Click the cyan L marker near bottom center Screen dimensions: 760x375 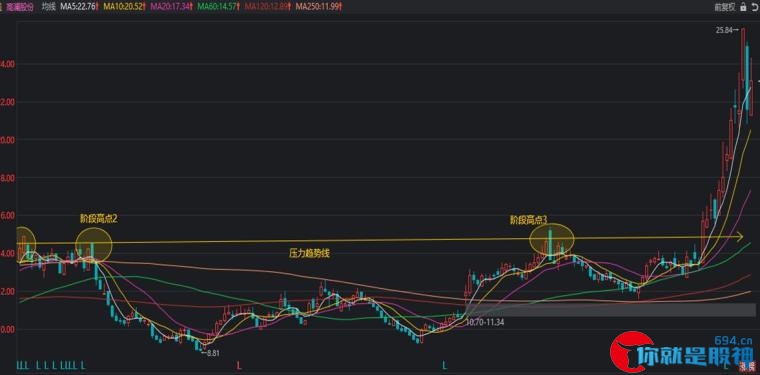(445, 365)
